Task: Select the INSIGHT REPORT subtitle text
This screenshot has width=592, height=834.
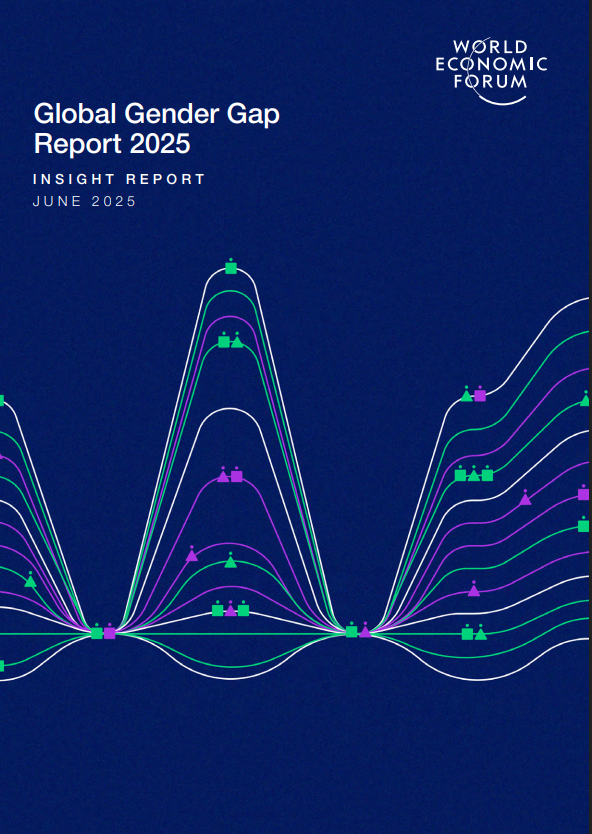Action: point(119,179)
